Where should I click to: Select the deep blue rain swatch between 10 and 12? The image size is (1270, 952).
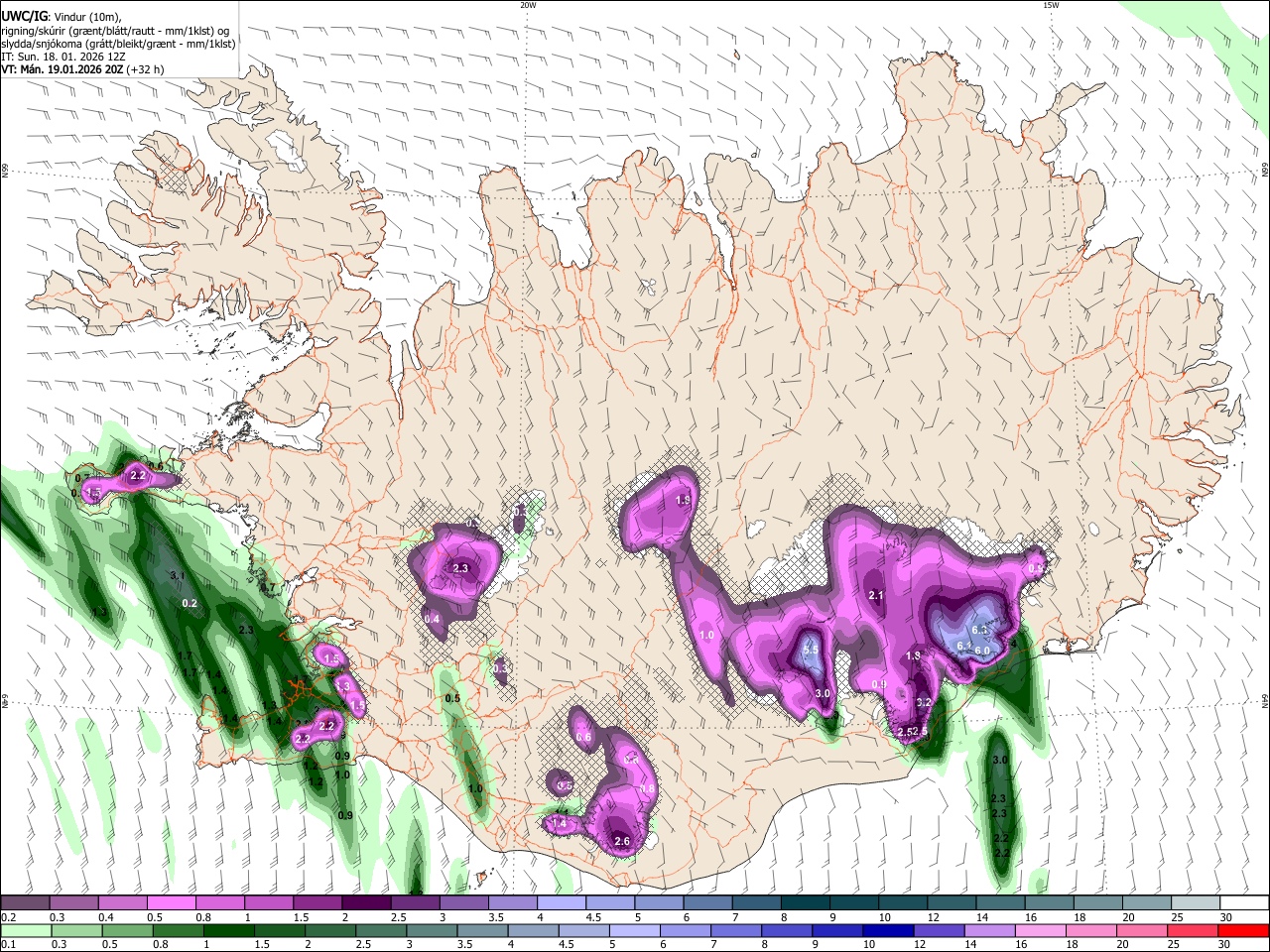(x=888, y=930)
